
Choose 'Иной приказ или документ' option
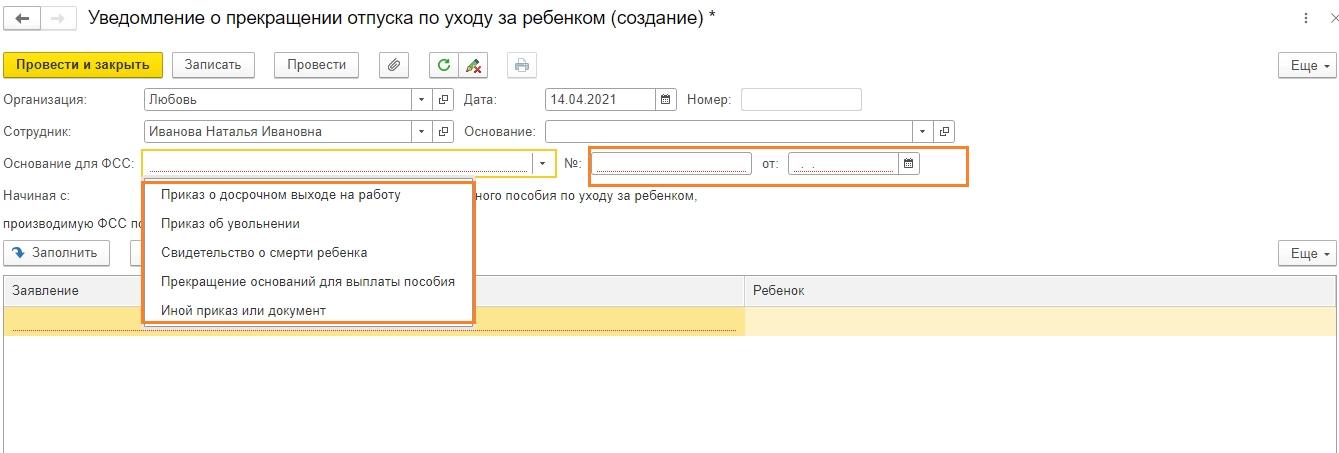click(243, 311)
